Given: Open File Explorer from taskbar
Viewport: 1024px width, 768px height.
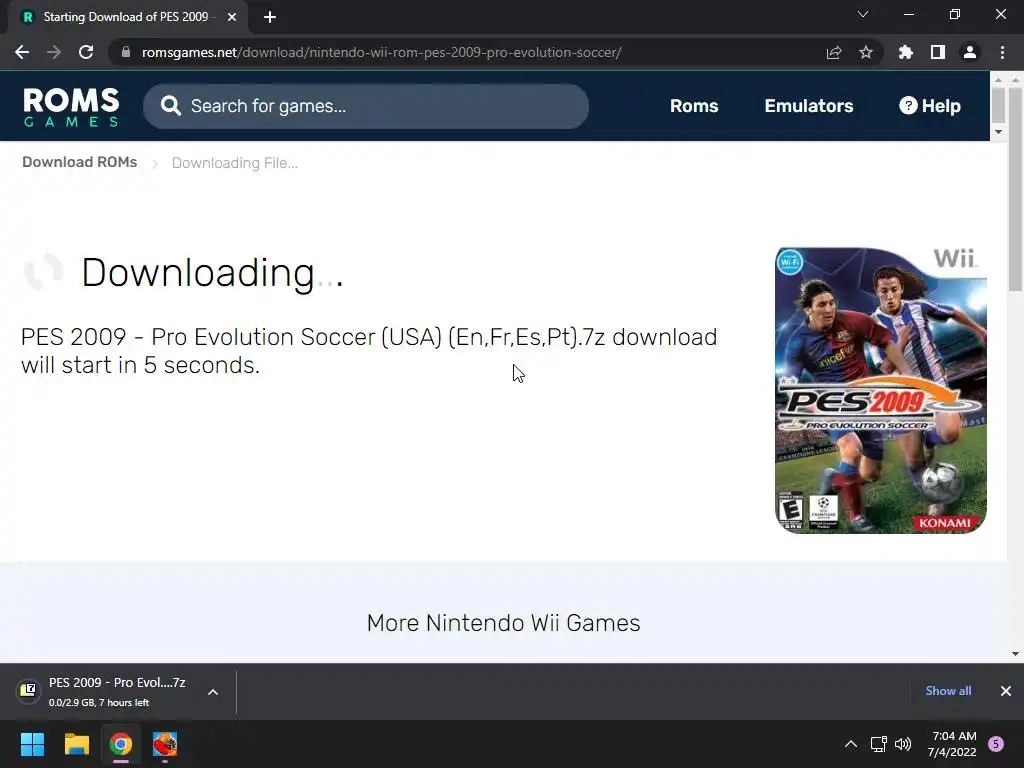Looking at the screenshot, I should 76,744.
